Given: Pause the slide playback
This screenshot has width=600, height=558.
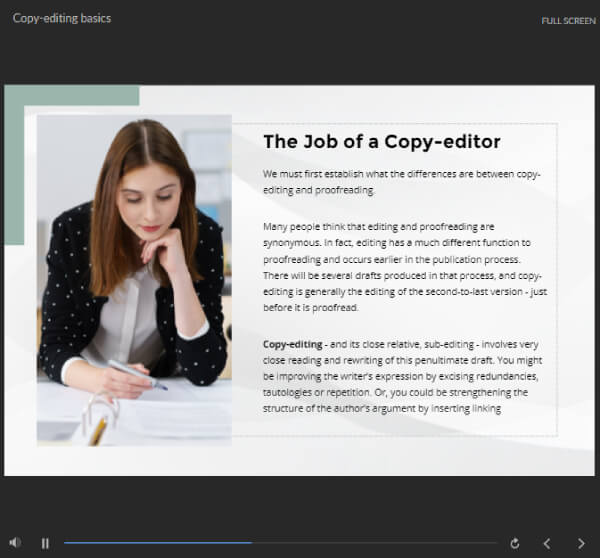Looking at the screenshot, I should point(45,543).
